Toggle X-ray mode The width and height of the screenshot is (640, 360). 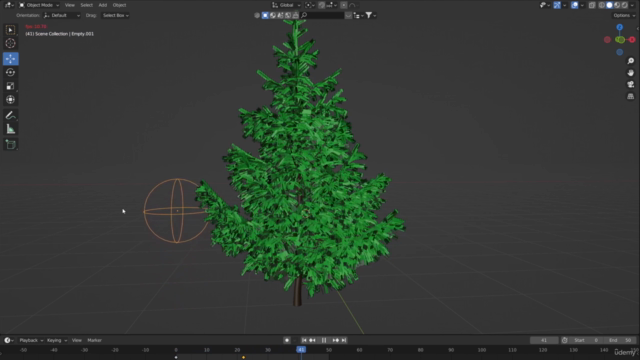tap(592, 5)
